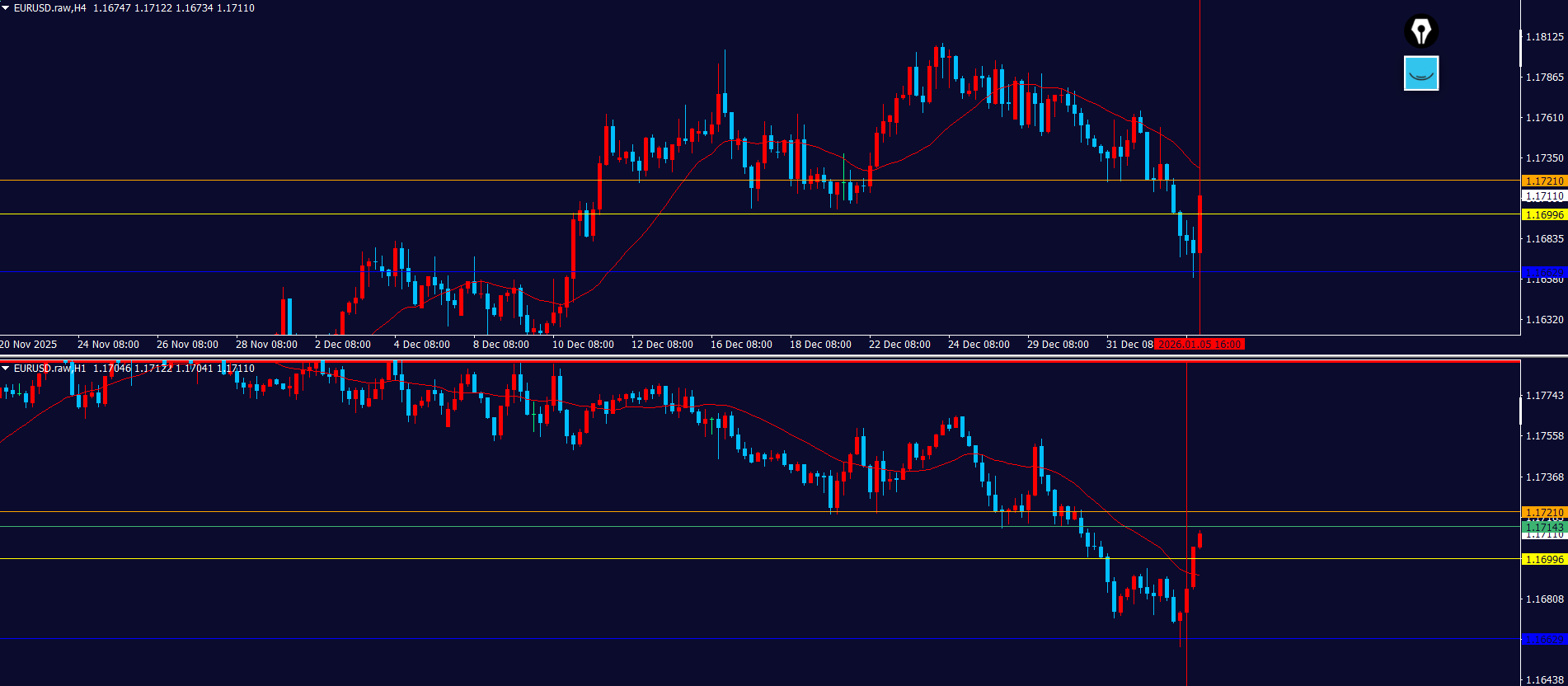Click the yellow 1.16996 label in H1 chart
This screenshot has height=686, width=1568.
[x=1543, y=559]
